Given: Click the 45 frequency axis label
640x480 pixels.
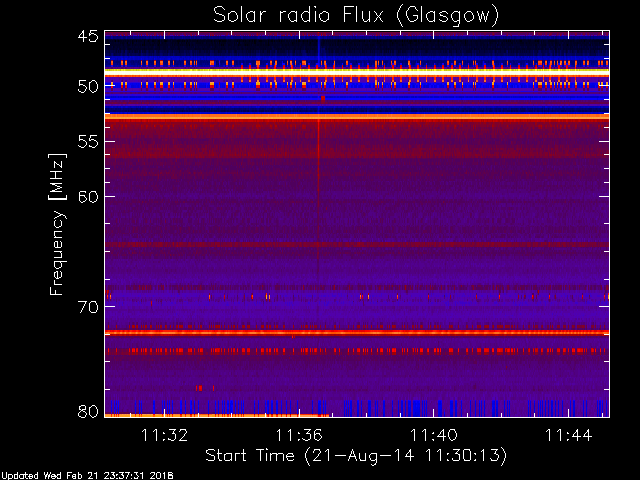Looking at the screenshot, I should point(88,36).
